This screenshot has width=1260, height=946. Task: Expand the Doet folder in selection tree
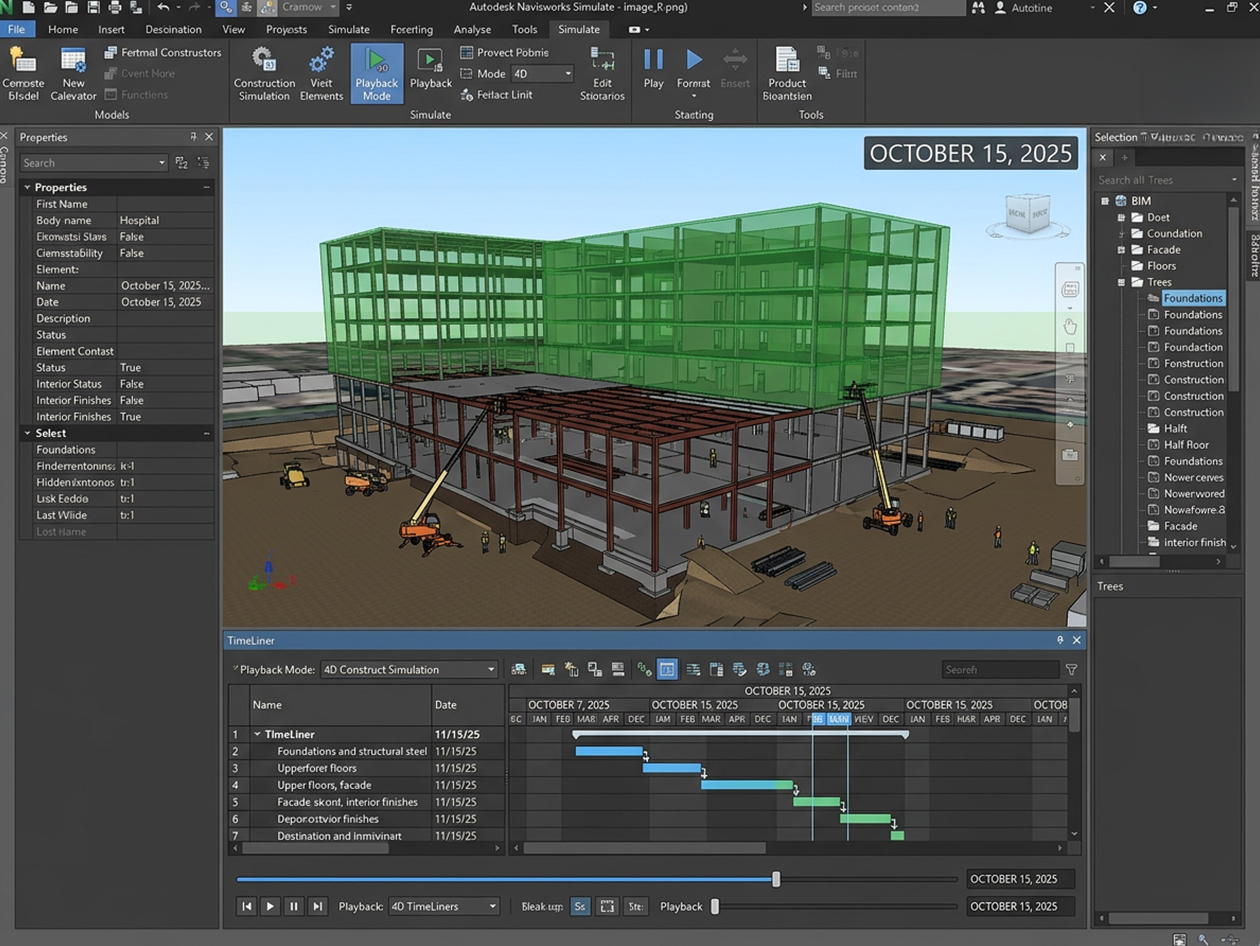pos(1121,217)
